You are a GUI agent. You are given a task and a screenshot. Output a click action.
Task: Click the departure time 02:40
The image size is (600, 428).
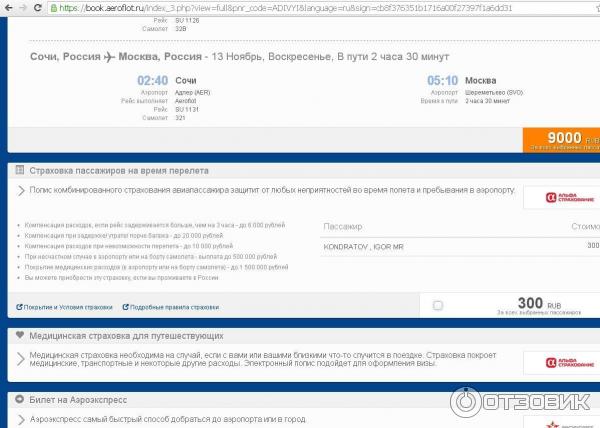pos(153,81)
